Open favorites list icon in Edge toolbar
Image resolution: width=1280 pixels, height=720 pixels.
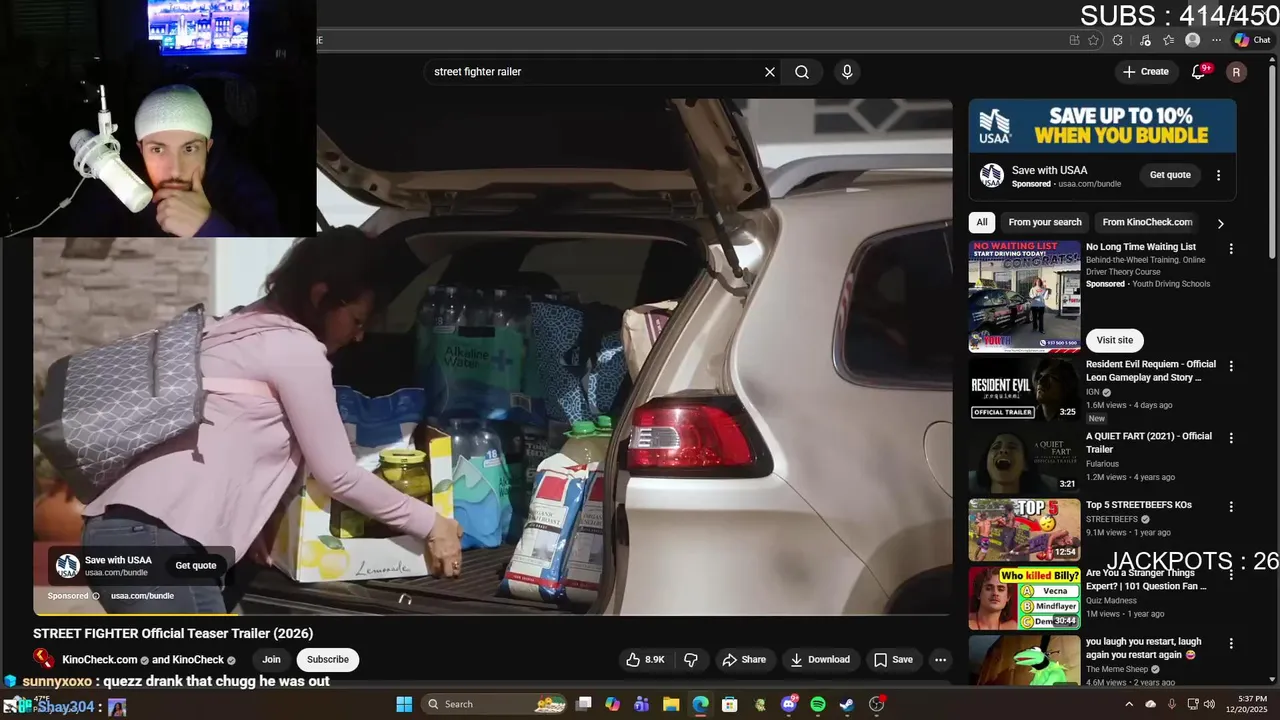coord(1168,40)
